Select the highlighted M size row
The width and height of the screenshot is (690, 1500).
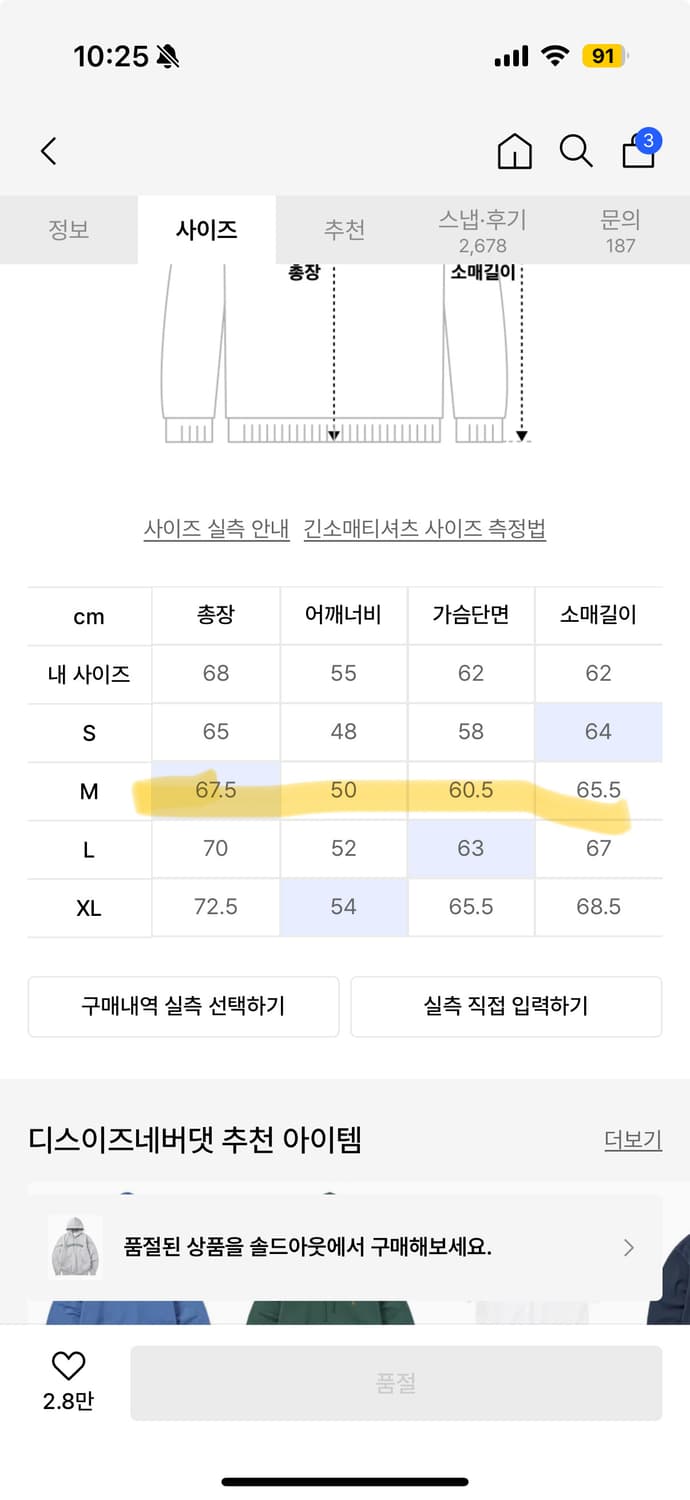tap(88, 790)
